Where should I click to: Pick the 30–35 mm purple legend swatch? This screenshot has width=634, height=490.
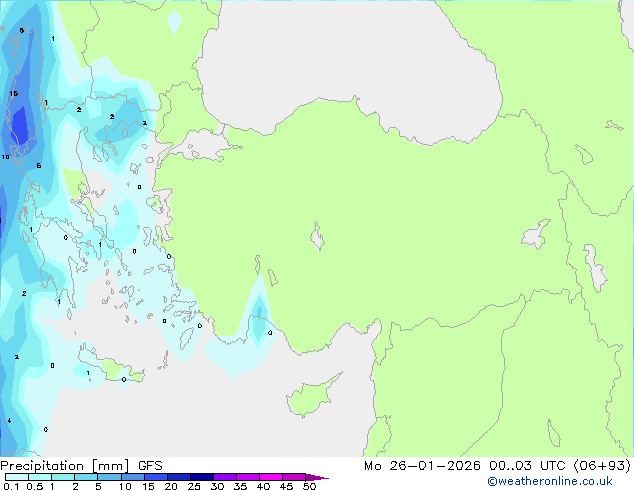click(x=224, y=477)
